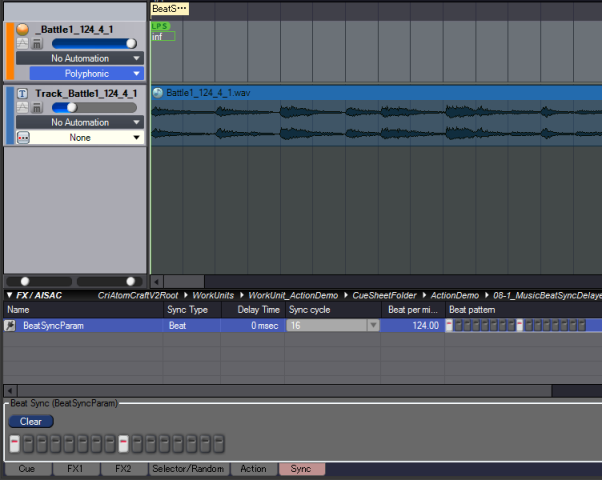Toggle fourth beat button in Beat Sync panel
The width and height of the screenshot is (602, 480).
pos(55,444)
